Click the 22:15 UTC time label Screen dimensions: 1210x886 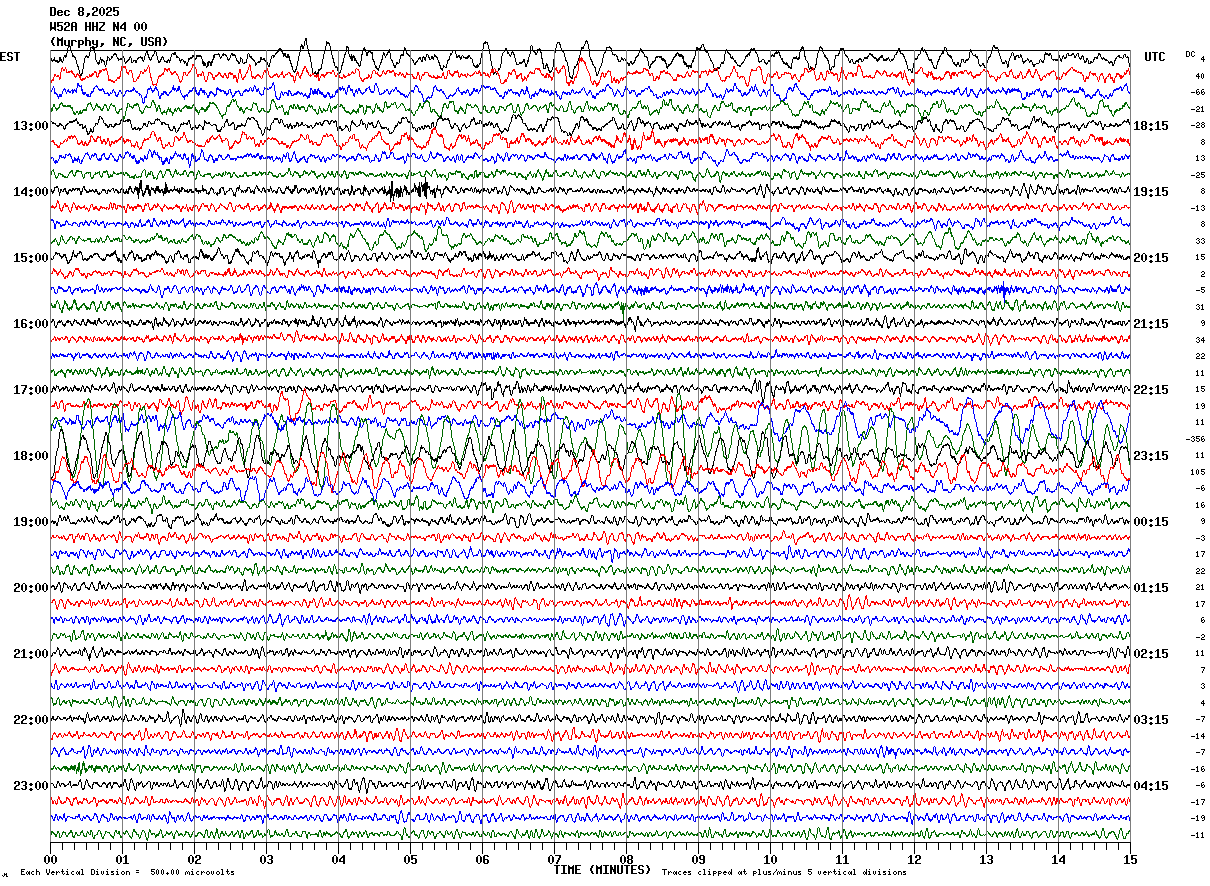[1150, 390]
